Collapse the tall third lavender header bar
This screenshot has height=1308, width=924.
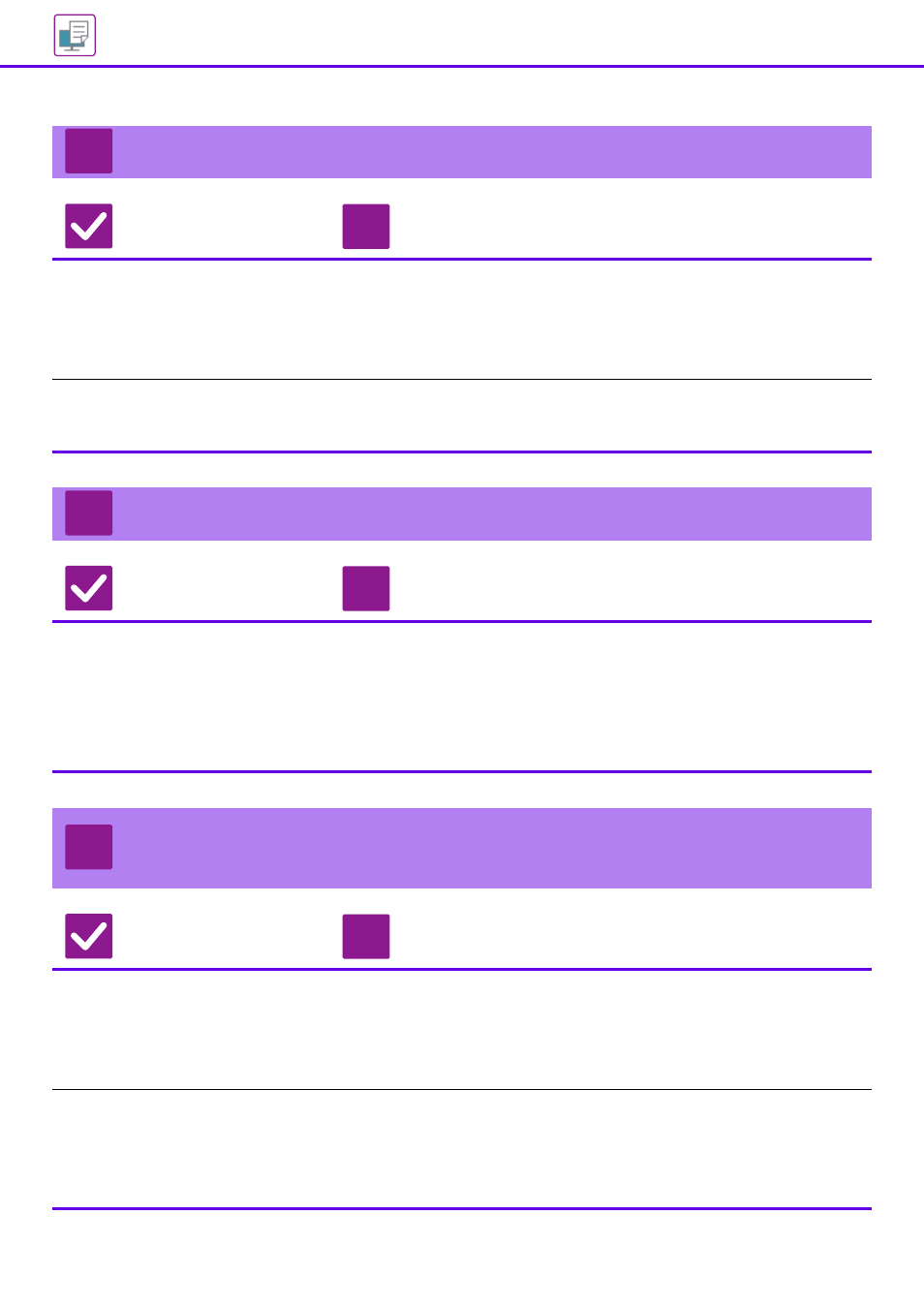pyautogui.click(x=462, y=849)
